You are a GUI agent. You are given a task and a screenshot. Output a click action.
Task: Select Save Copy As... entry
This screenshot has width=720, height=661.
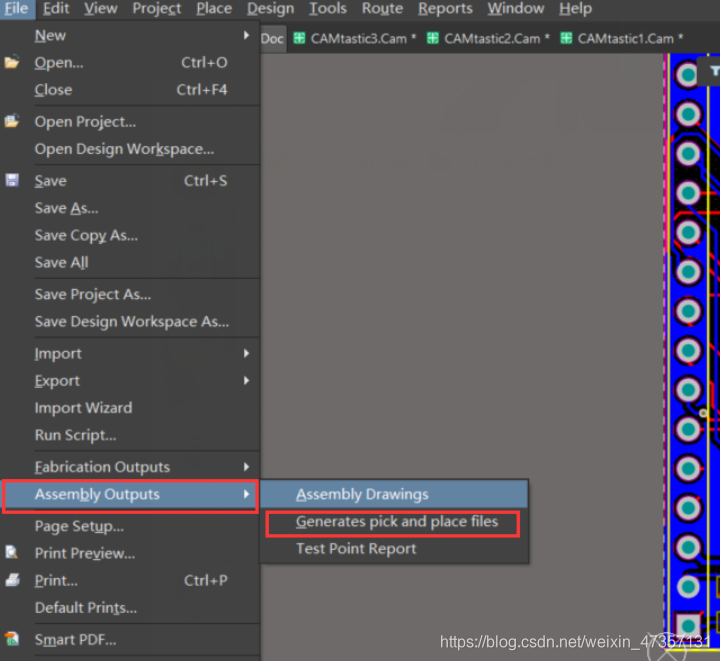tap(130, 235)
